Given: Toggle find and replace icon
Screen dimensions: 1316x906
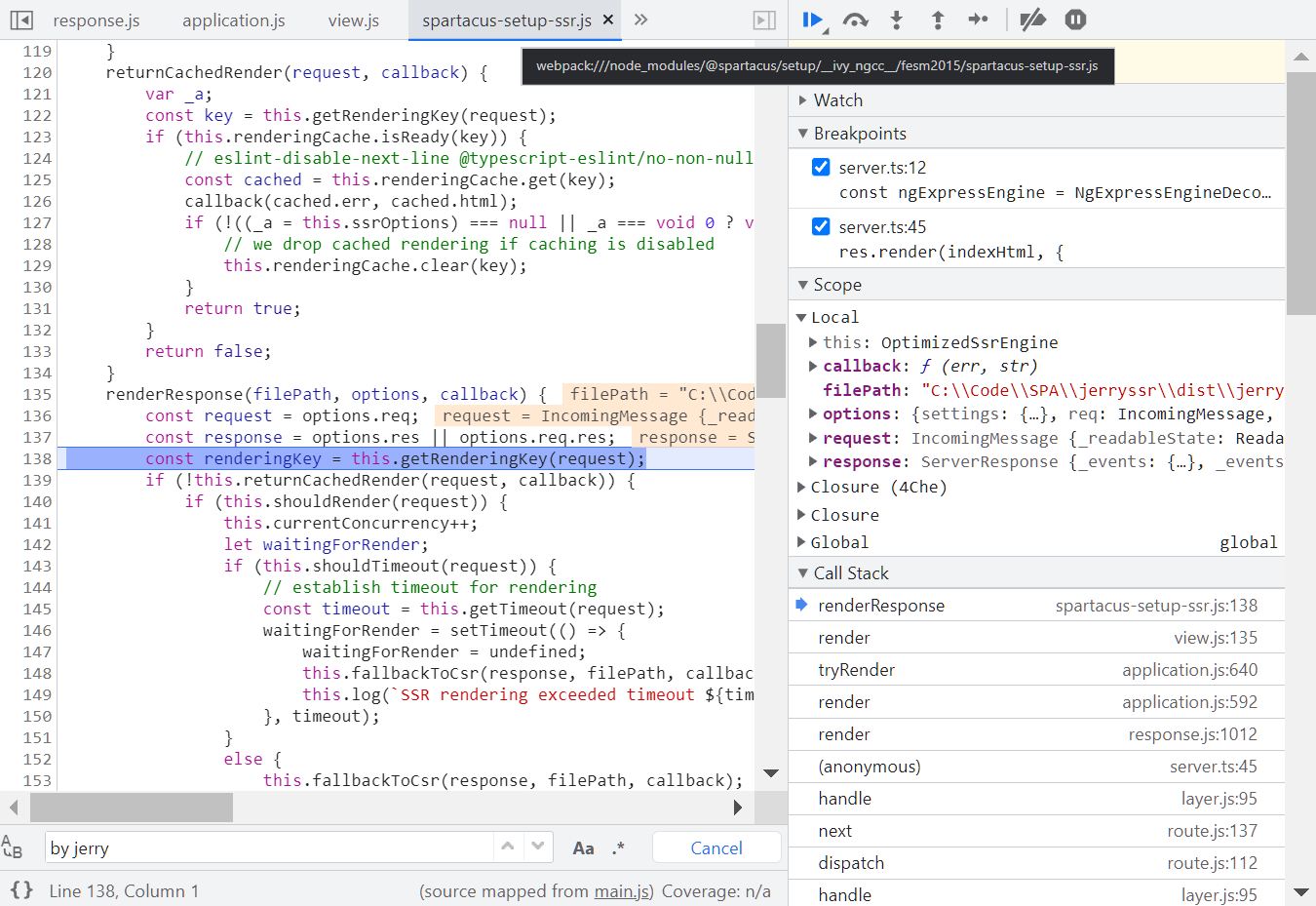Looking at the screenshot, I should (13, 847).
